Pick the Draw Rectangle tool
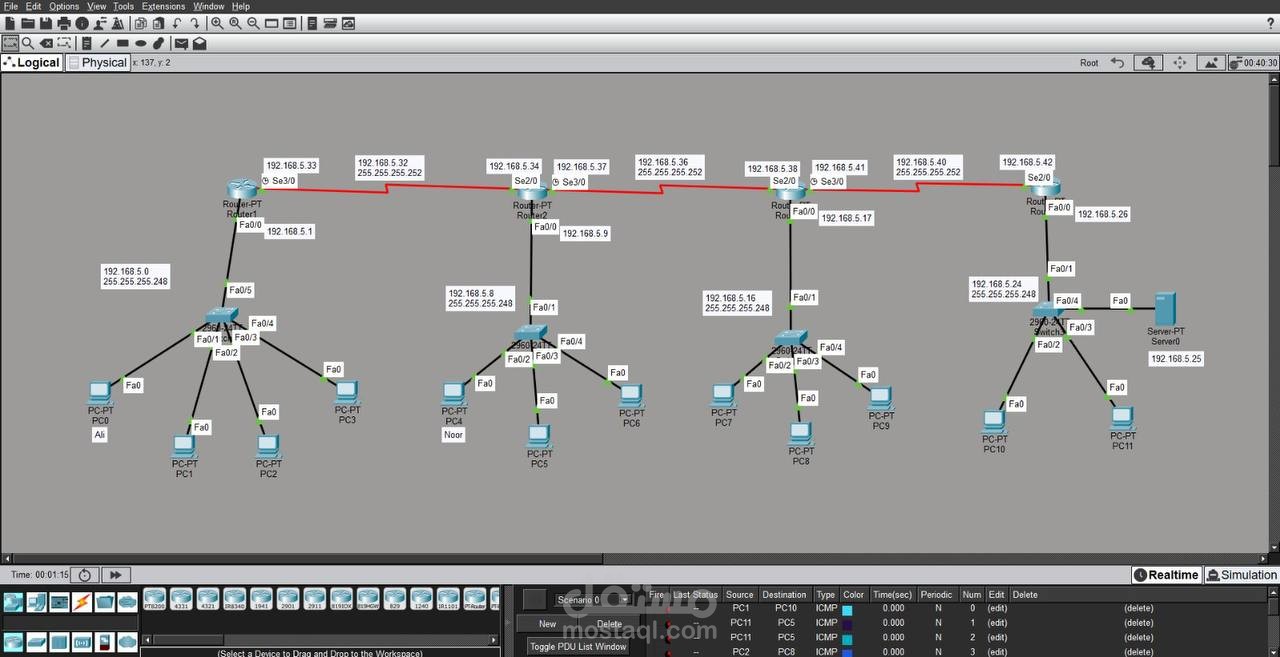The image size is (1280, 657). click(x=123, y=43)
